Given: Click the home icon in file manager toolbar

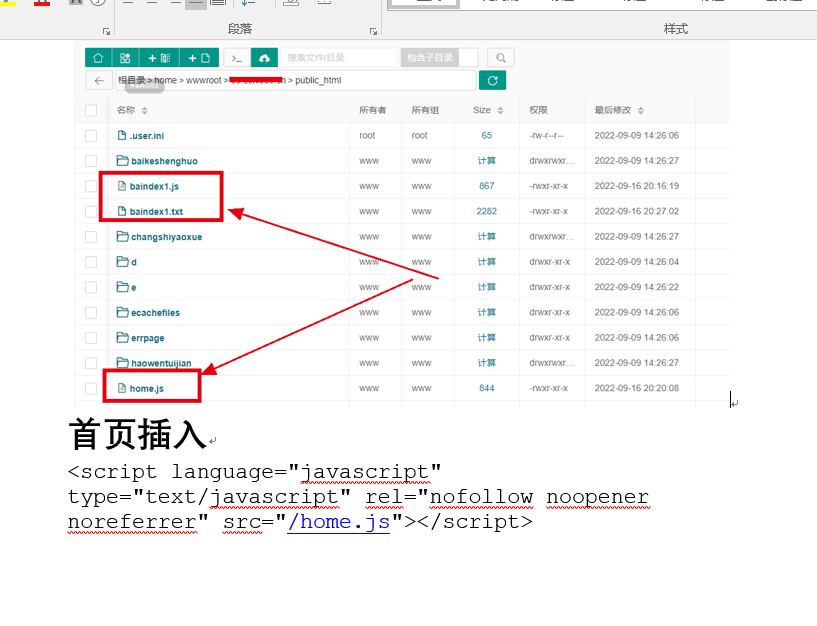Looking at the screenshot, I should (98, 58).
